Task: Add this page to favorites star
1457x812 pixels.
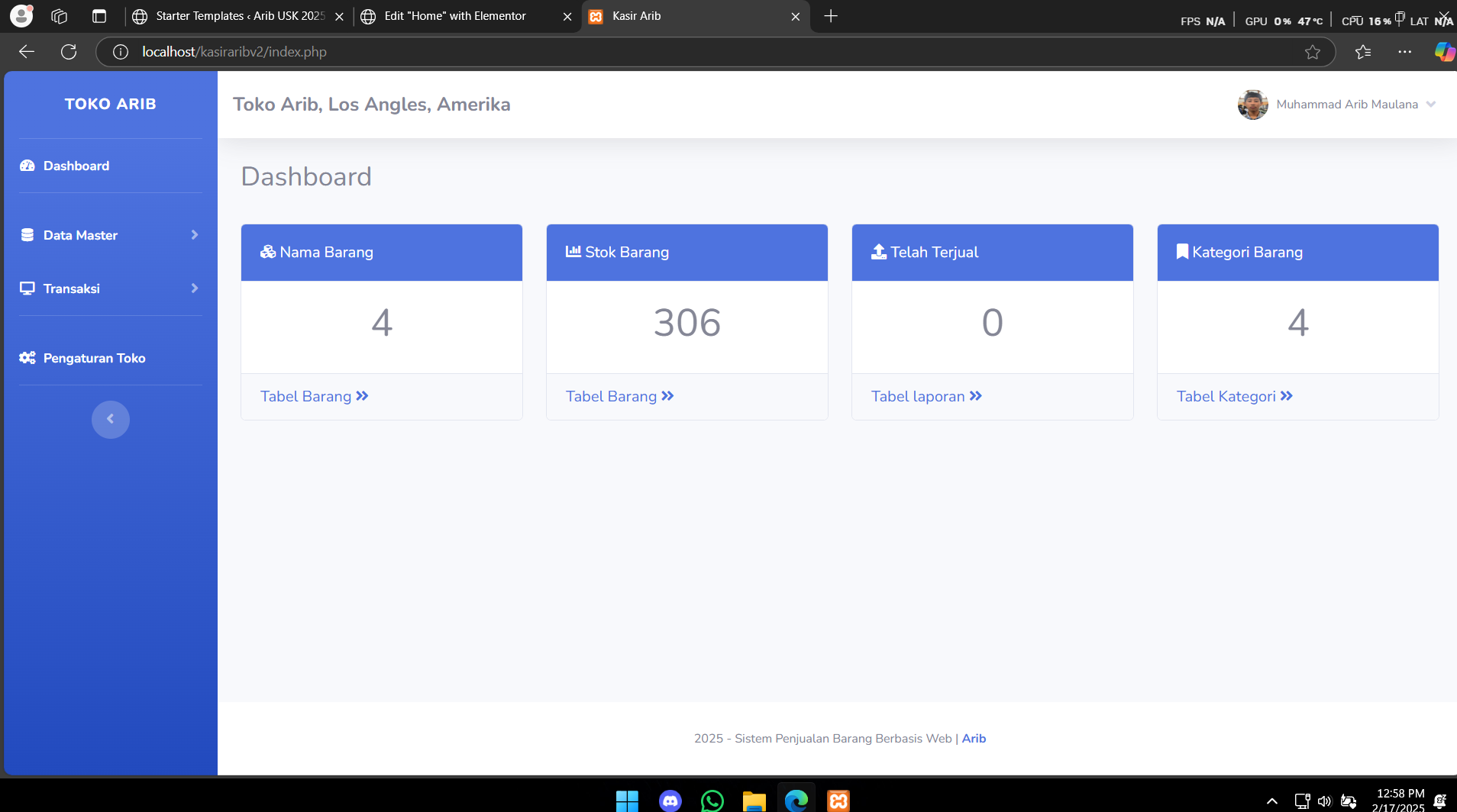Action: [x=1313, y=52]
